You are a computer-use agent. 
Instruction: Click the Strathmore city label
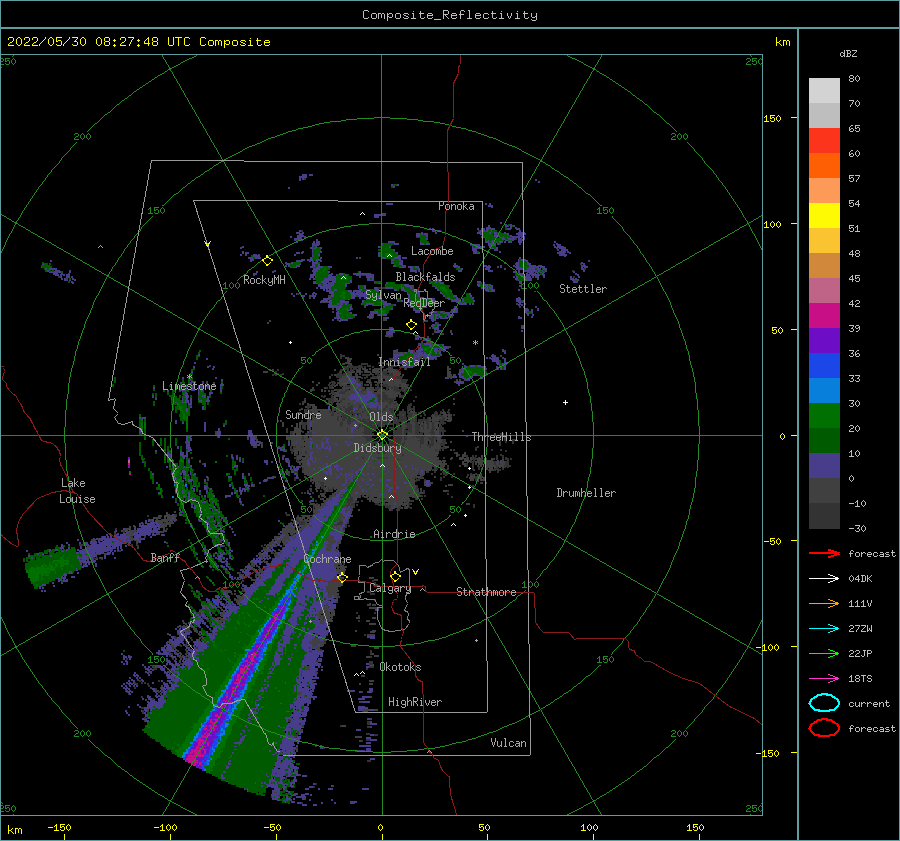[486, 592]
